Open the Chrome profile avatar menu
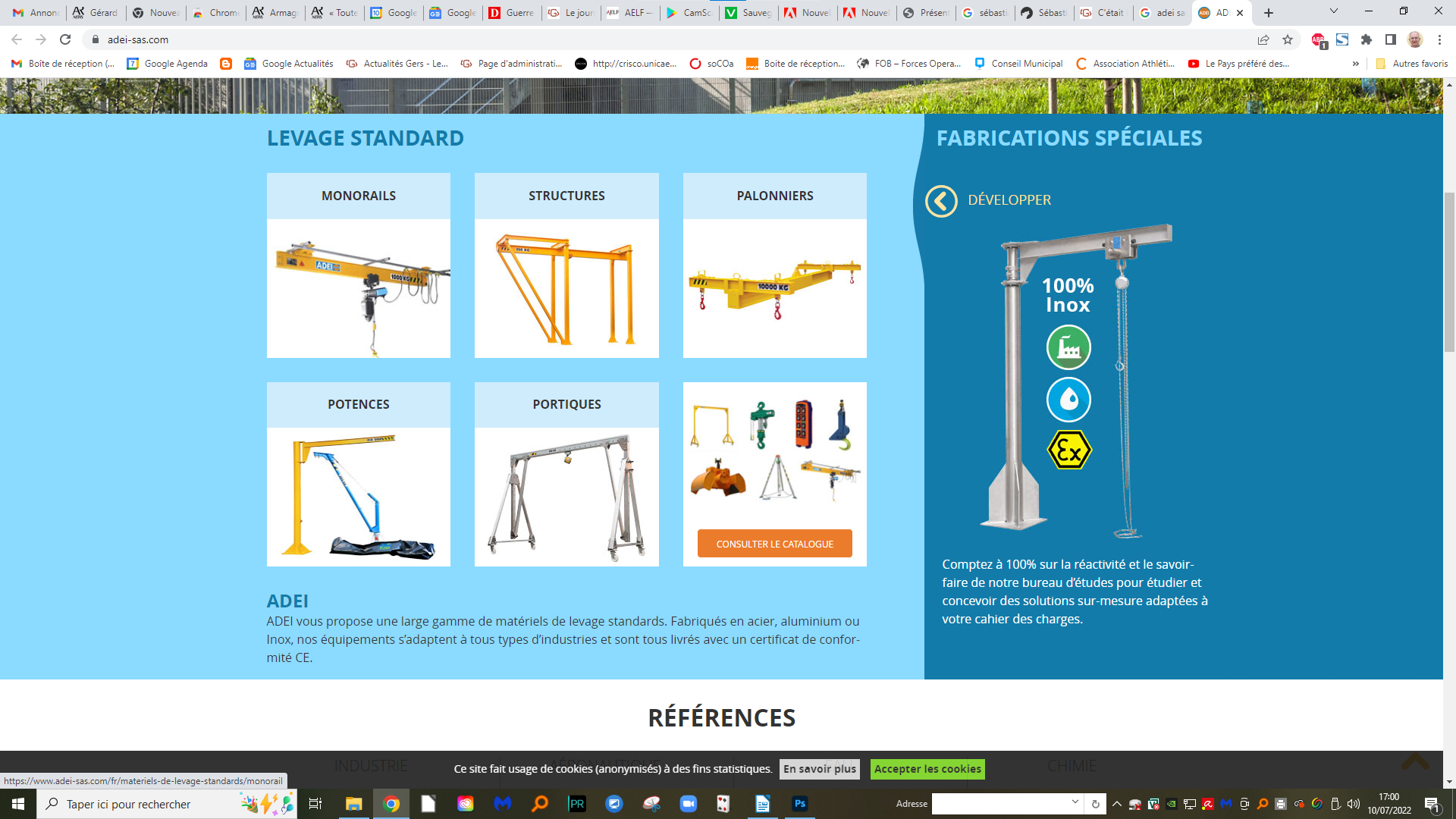 tap(1415, 39)
